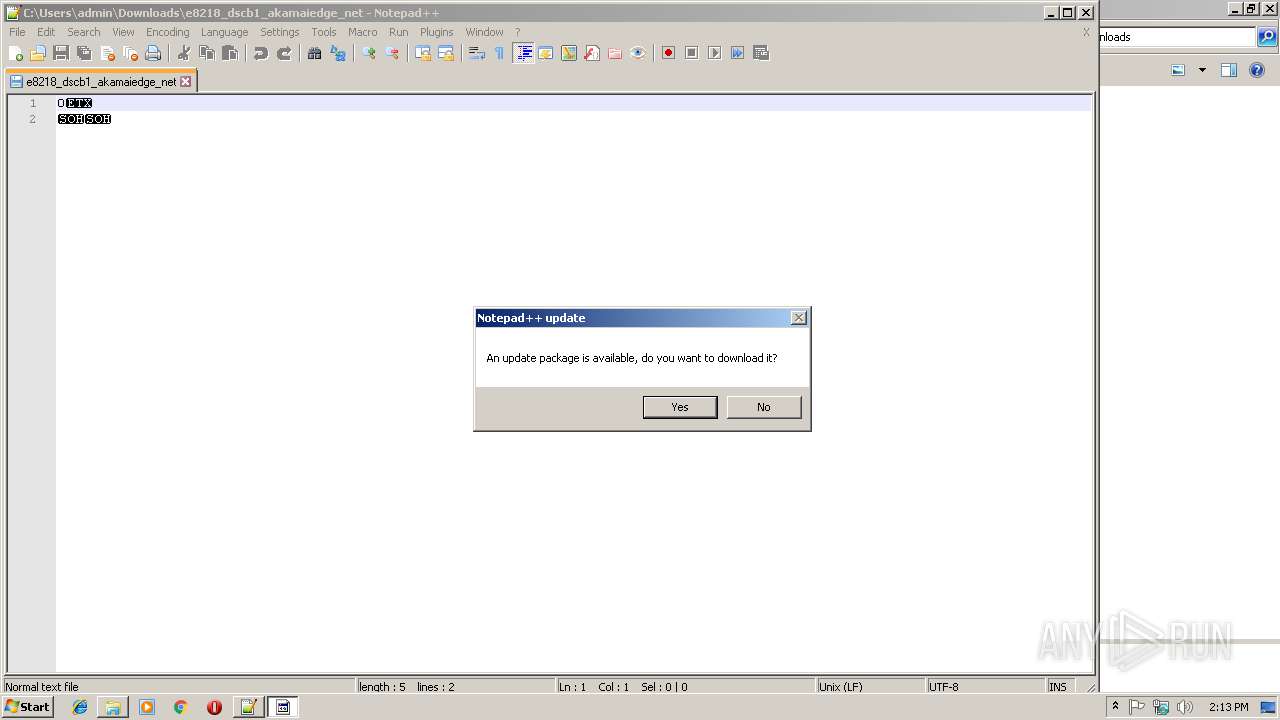Screen dimensions: 1280x720
Task: Toggle Show All Characters
Action: click(x=499, y=52)
